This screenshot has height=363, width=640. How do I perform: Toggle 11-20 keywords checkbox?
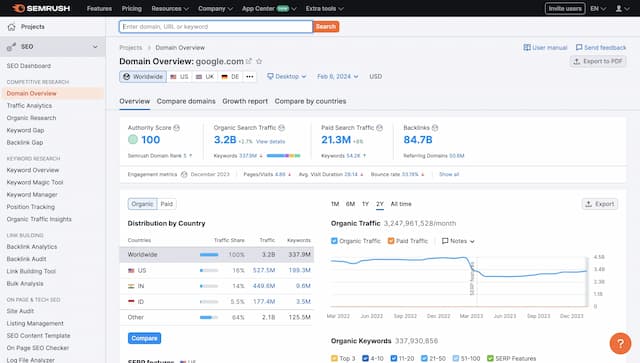pyautogui.click(x=394, y=358)
